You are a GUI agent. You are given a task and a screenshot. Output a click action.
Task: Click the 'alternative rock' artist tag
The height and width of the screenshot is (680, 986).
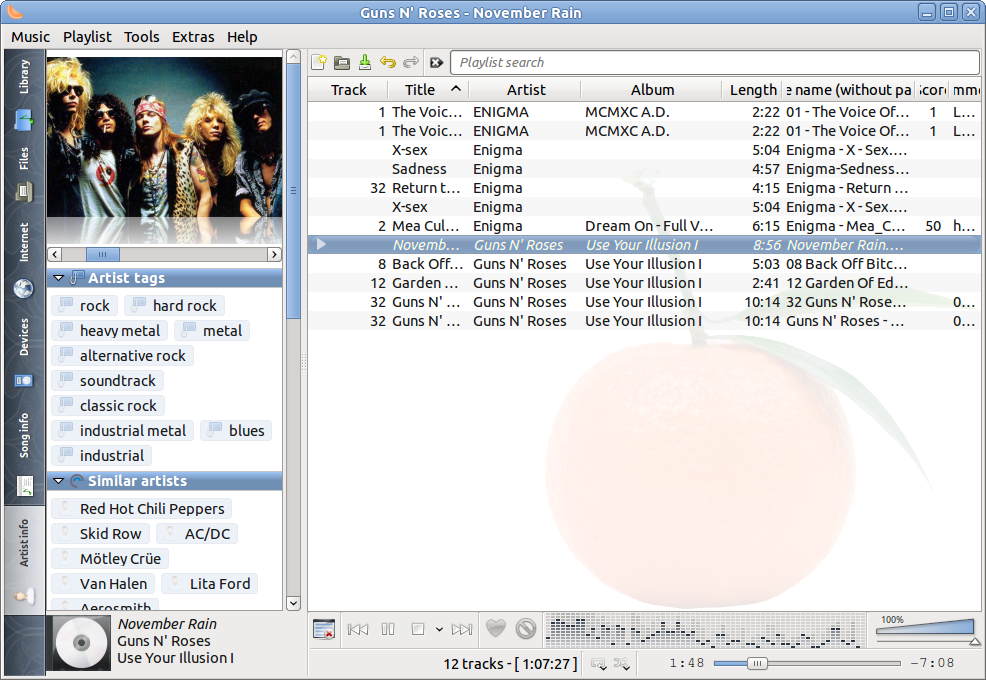122,356
